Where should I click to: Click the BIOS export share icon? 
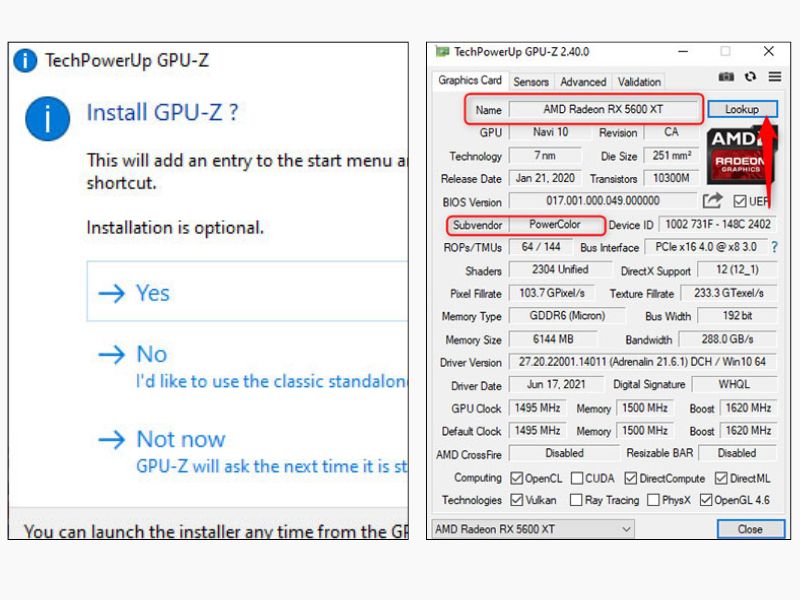712,201
